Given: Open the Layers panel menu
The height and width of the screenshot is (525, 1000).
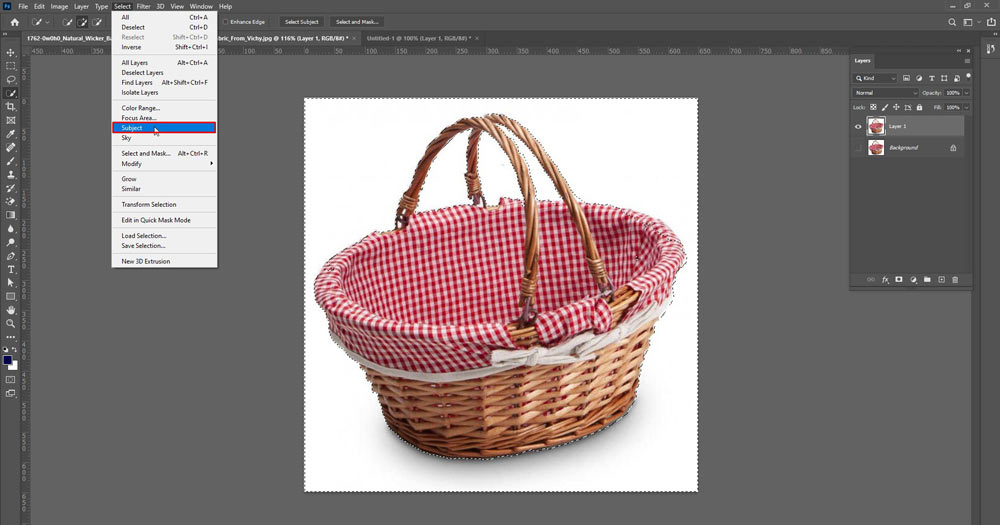Looking at the screenshot, I should point(967,61).
